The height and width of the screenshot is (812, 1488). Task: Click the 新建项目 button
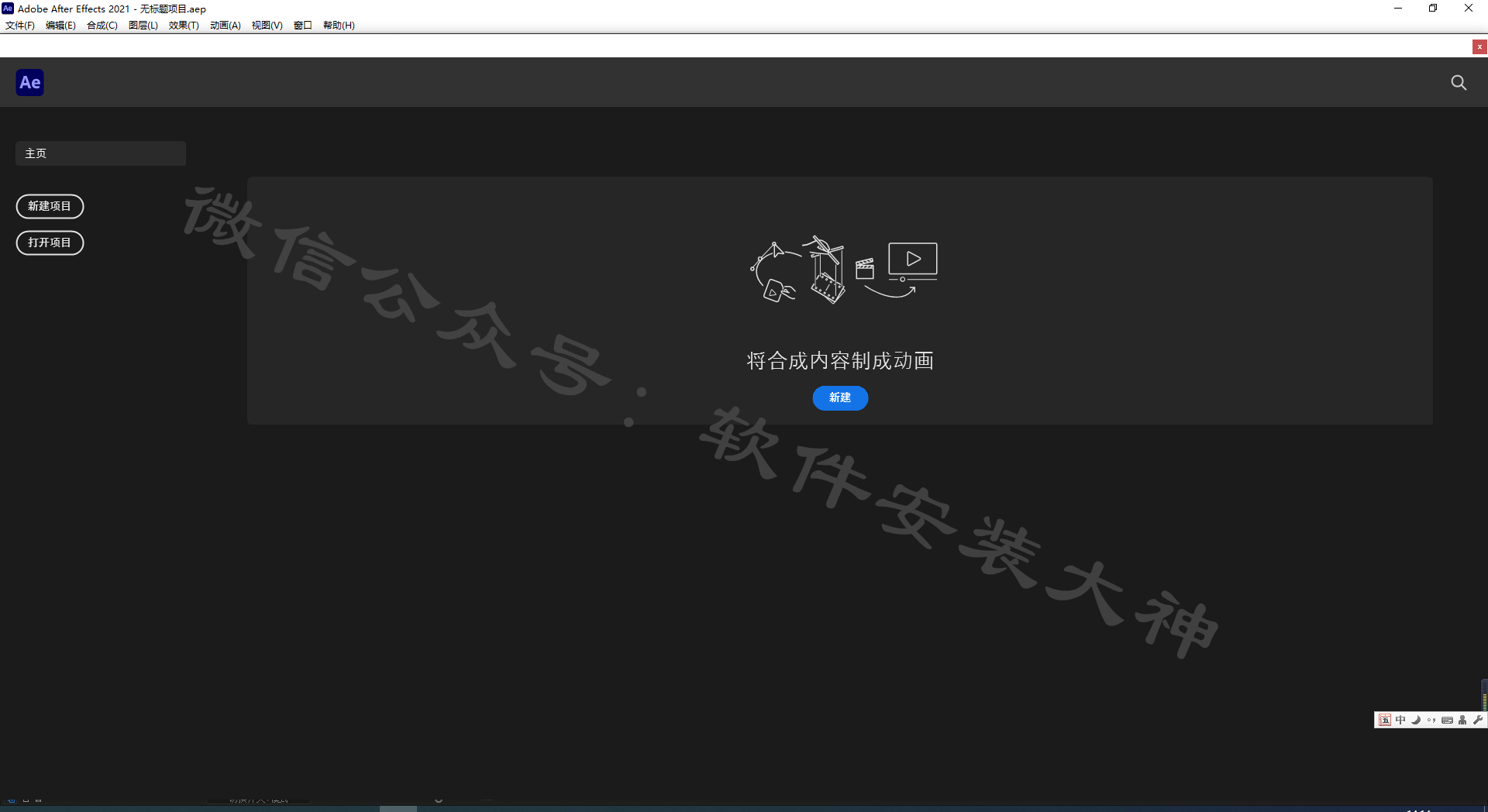(x=50, y=206)
